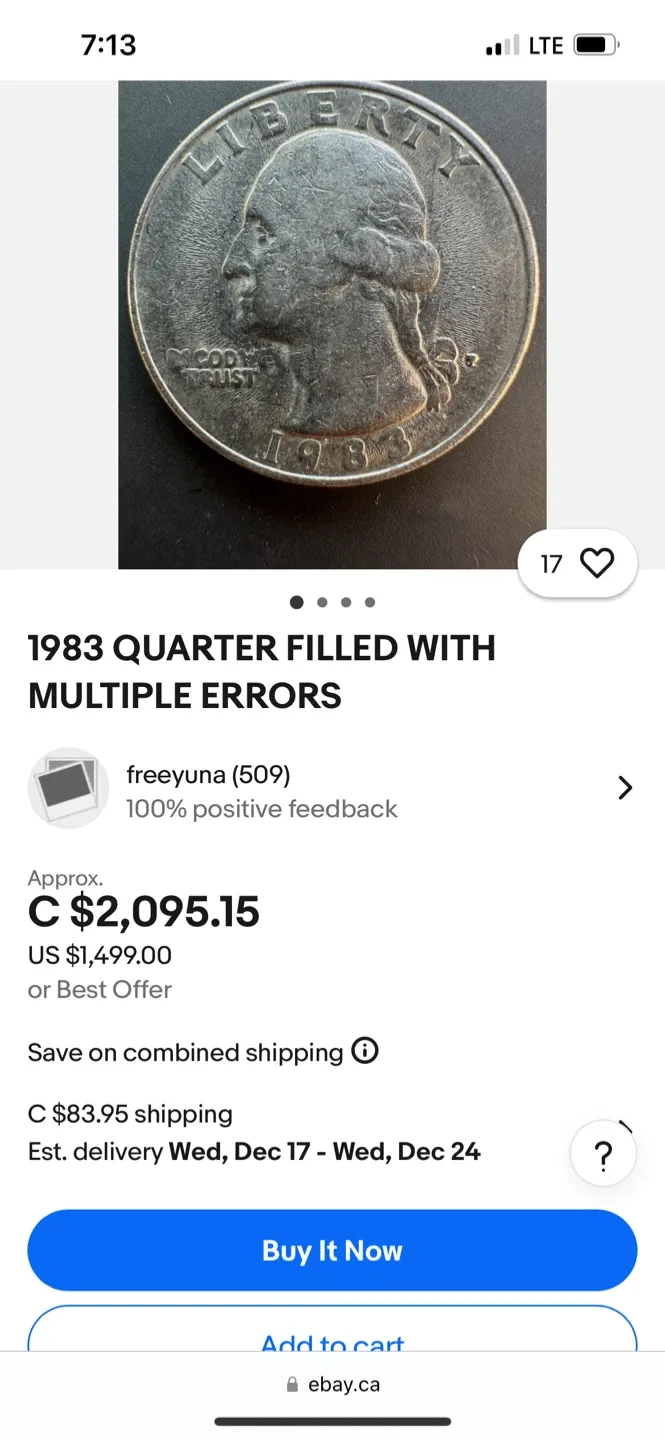Expand seller details with right chevron

pyautogui.click(x=625, y=788)
